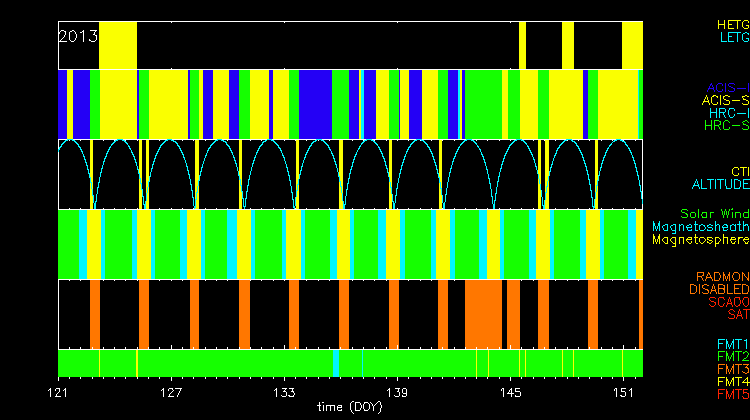Click the widest blue block in instrument row

tap(315, 104)
